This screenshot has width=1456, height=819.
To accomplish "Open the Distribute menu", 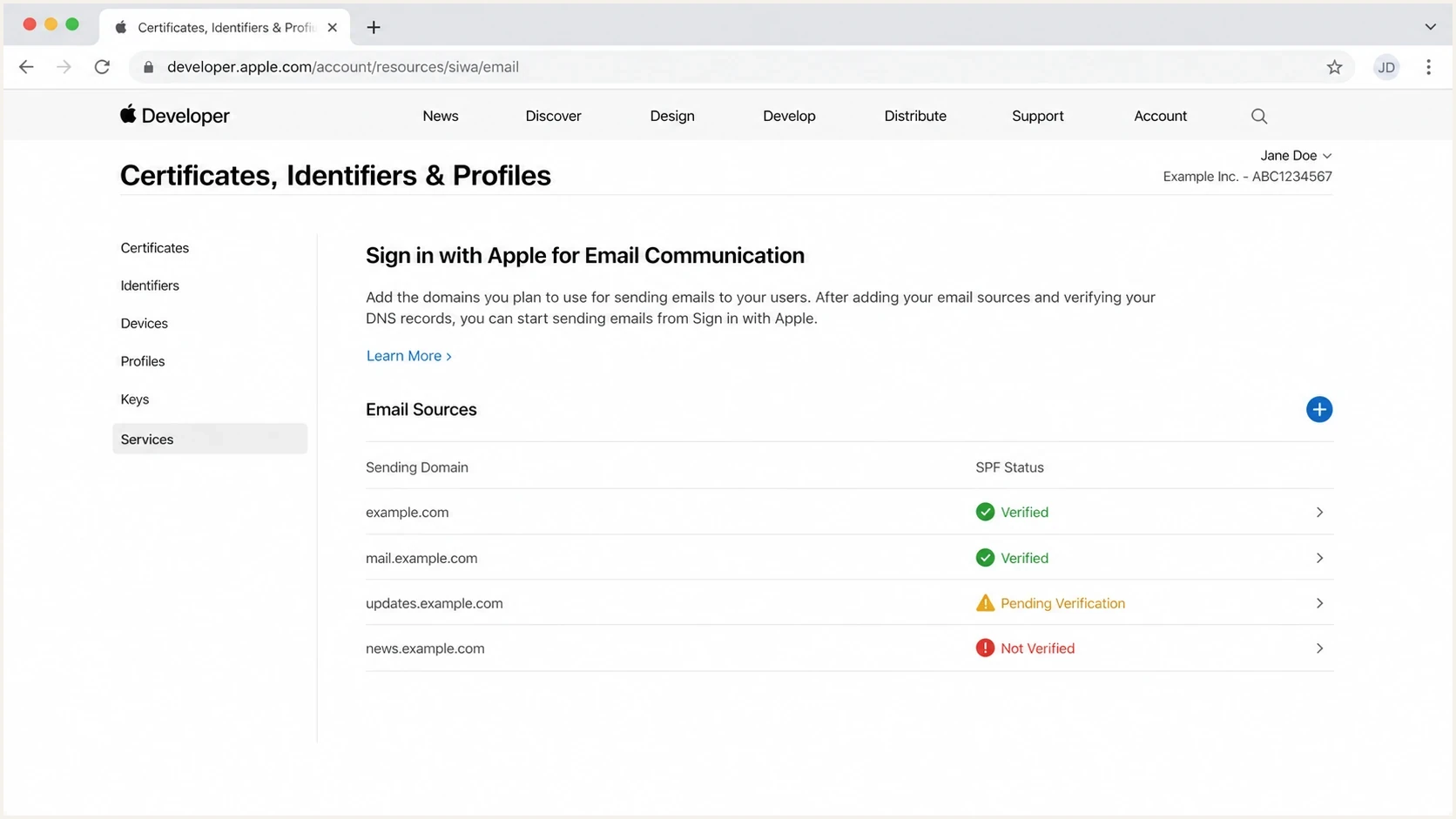I will coord(915,116).
